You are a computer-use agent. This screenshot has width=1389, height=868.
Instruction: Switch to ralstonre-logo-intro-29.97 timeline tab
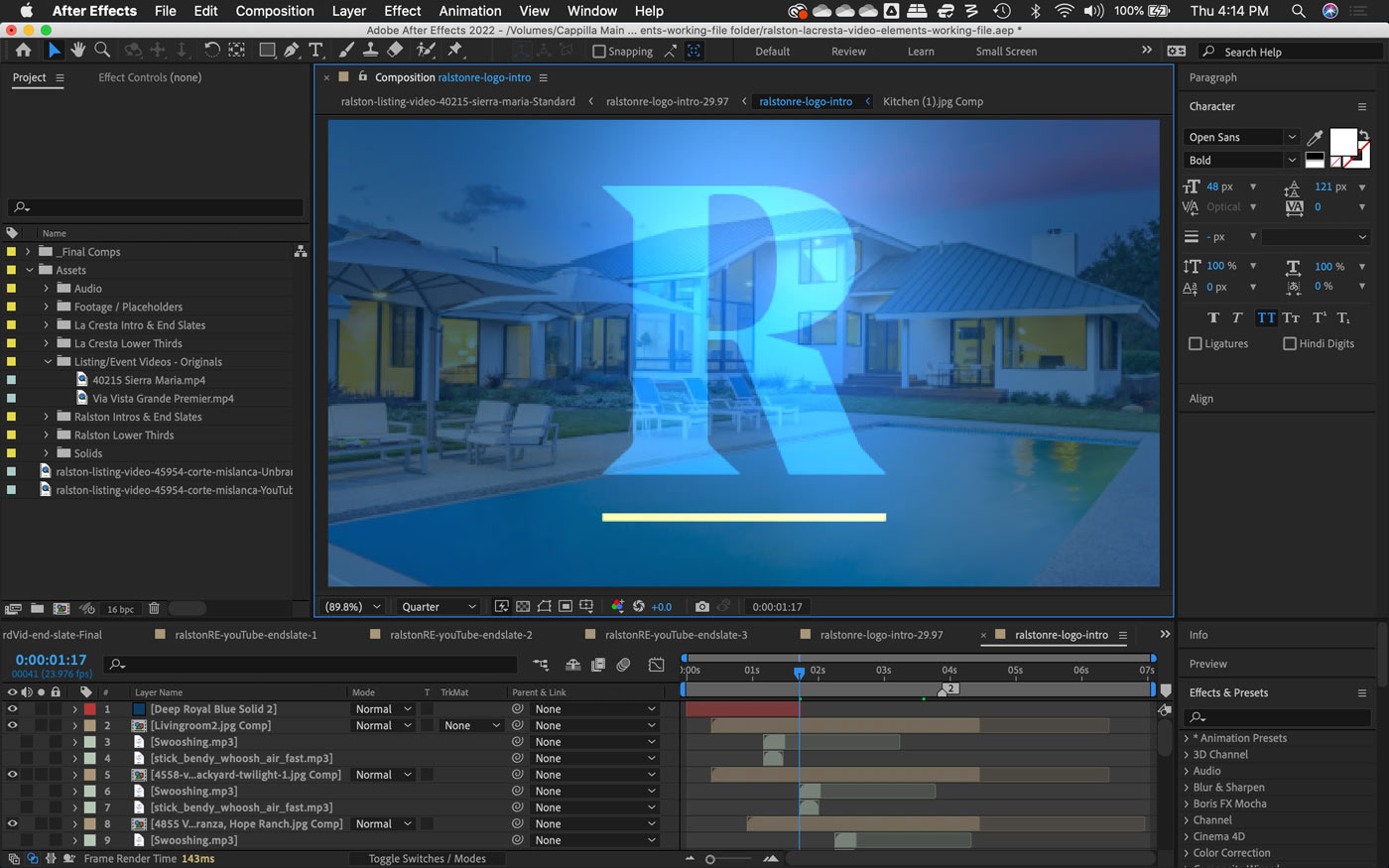pos(881,635)
